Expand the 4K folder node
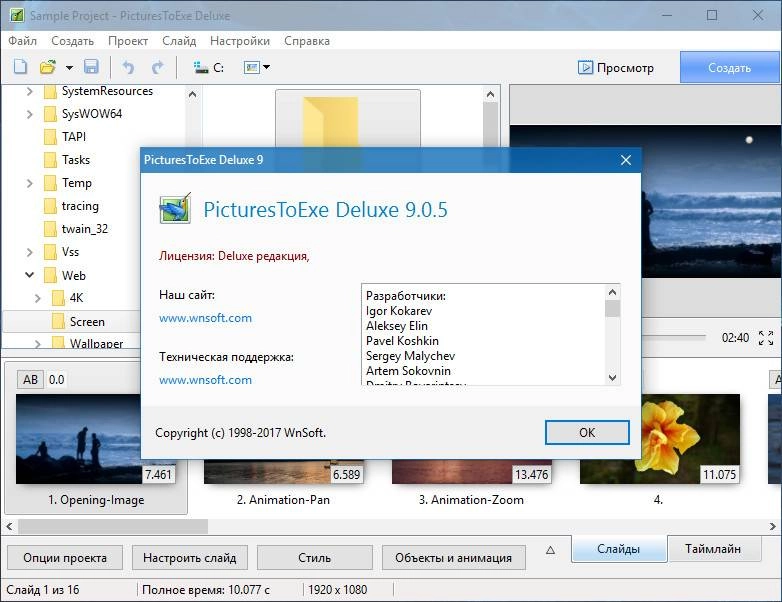Image resolution: width=782 pixels, height=602 pixels. (37, 298)
